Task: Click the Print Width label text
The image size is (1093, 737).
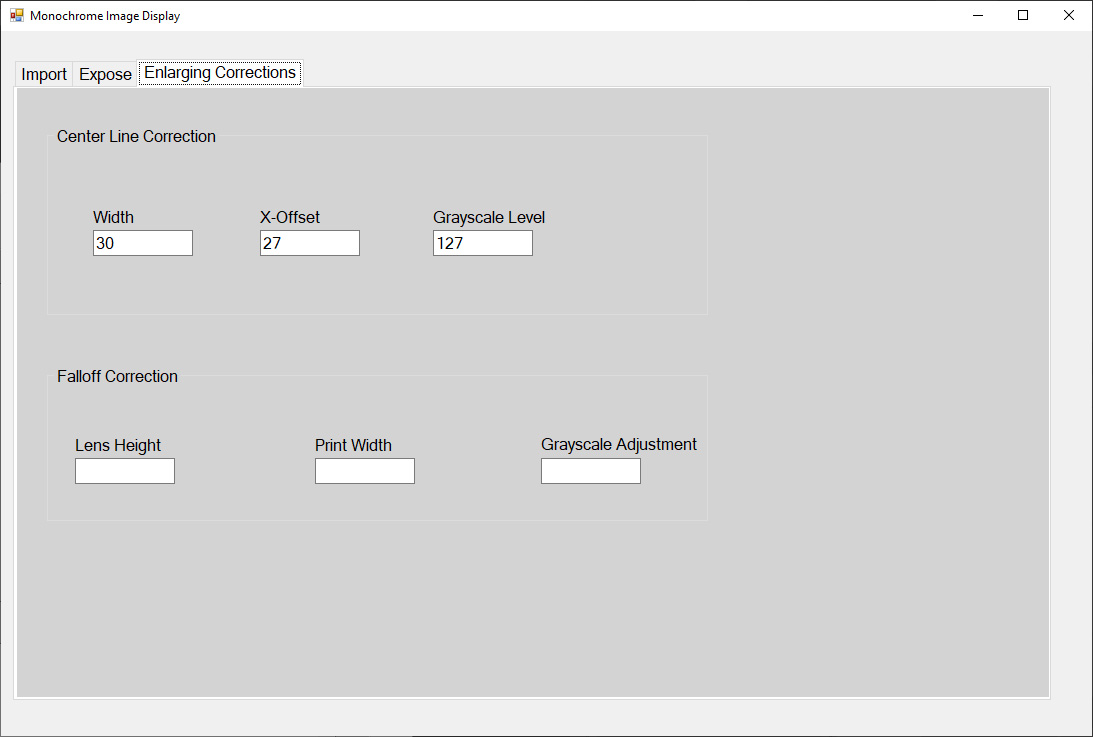Action: [353, 446]
